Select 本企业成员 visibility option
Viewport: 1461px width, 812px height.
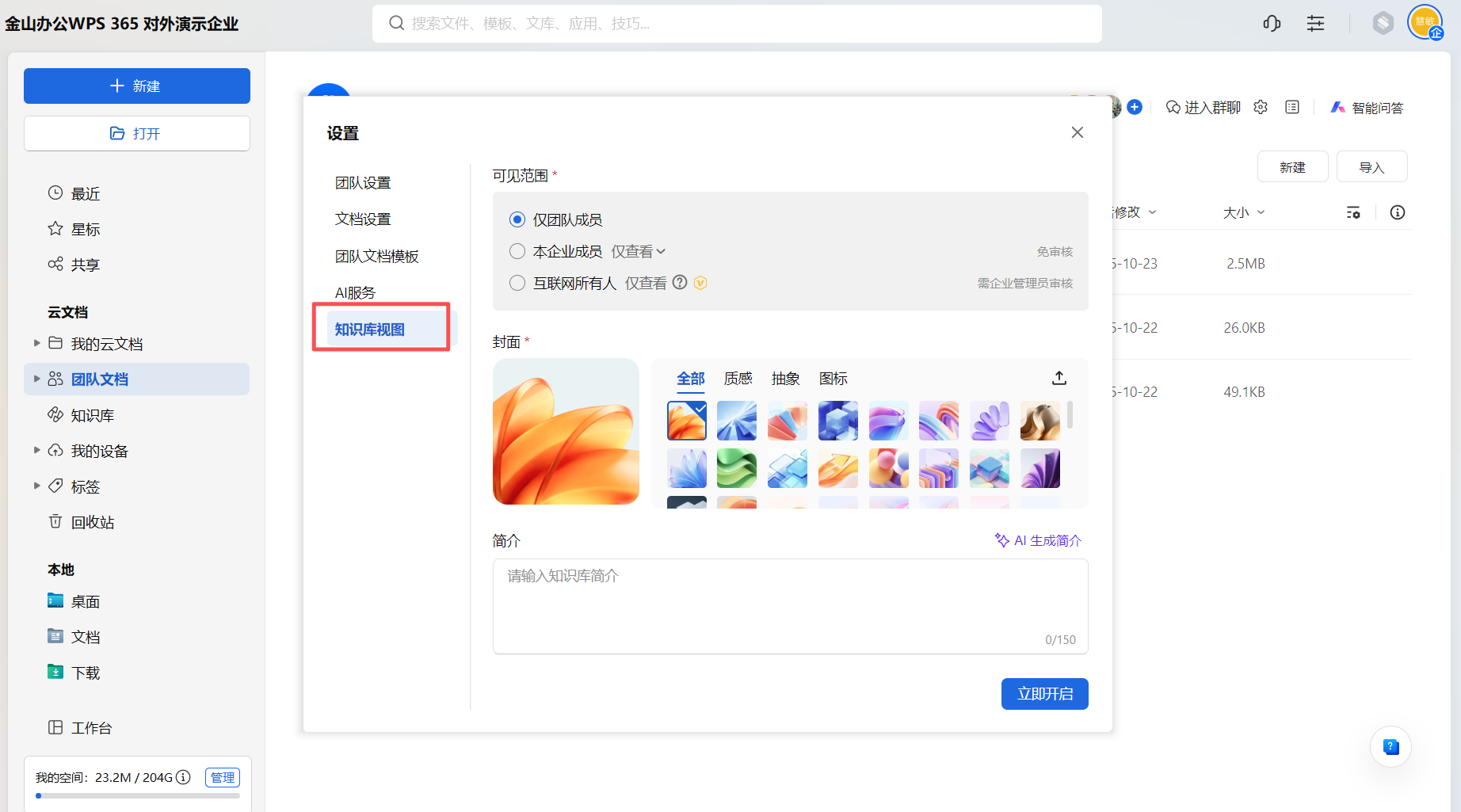[517, 251]
